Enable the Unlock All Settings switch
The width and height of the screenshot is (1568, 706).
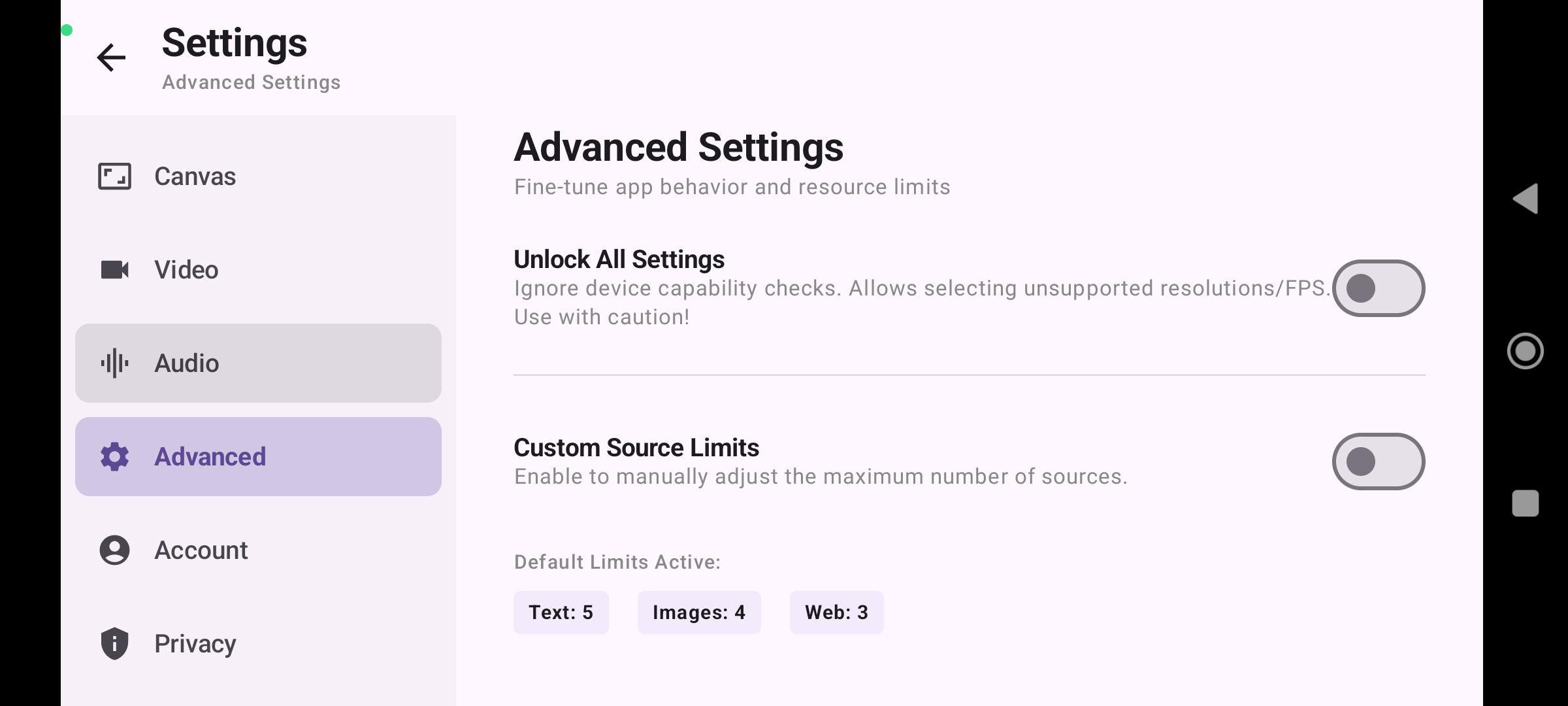(1379, 288)
